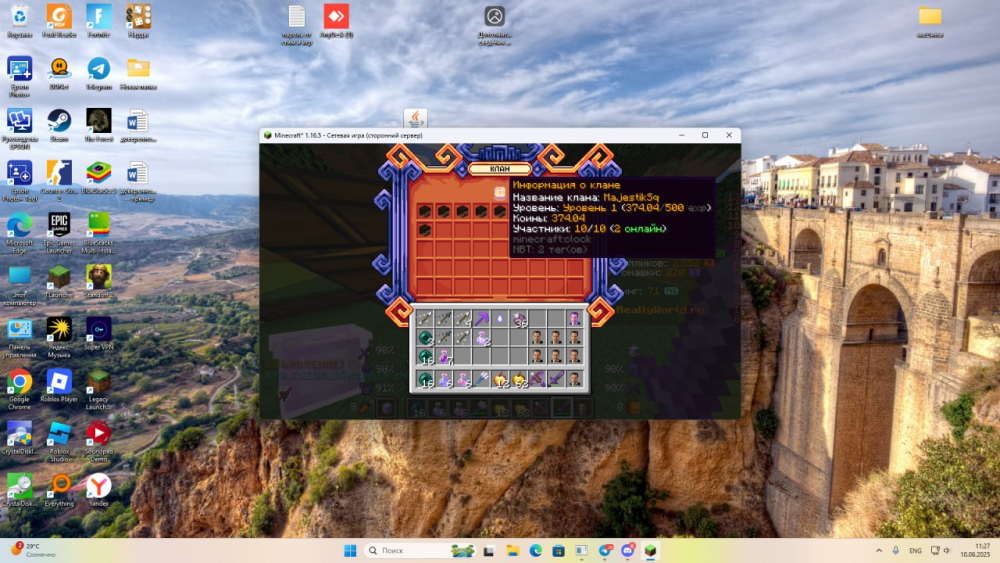Open Roblox Studio desktop shortcut

pyautogui.click(x=59, y=442)
